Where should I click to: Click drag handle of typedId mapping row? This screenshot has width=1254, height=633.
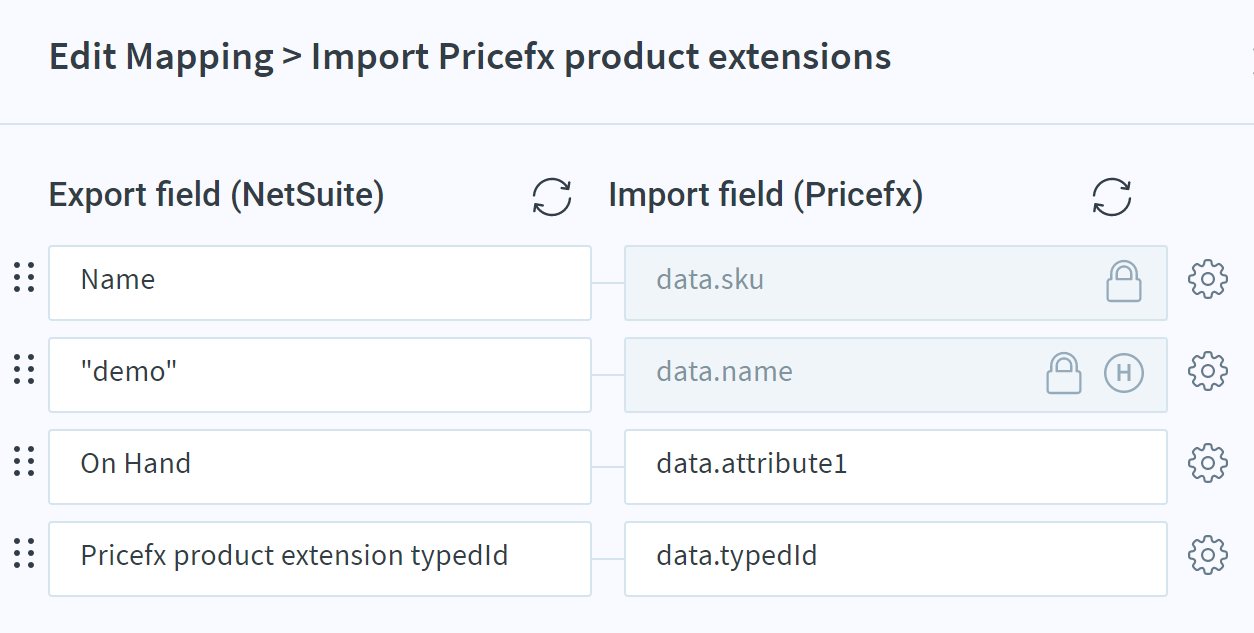(24, 553)
